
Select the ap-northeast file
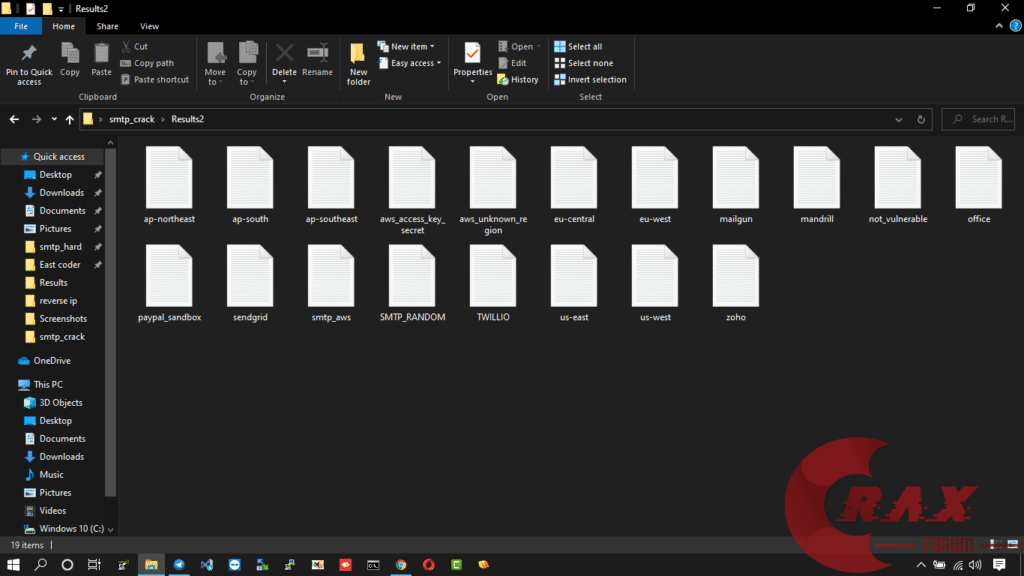(x=169, y=185)
